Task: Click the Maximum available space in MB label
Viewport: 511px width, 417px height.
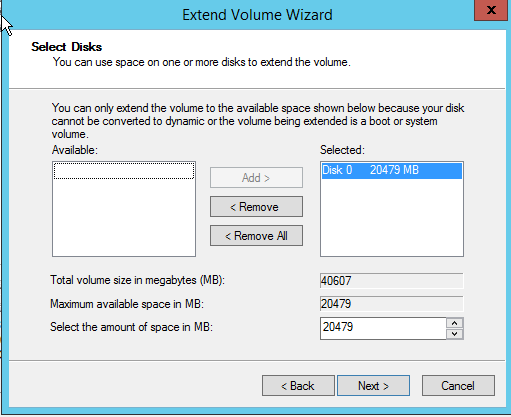Action: tap(127, 304)
